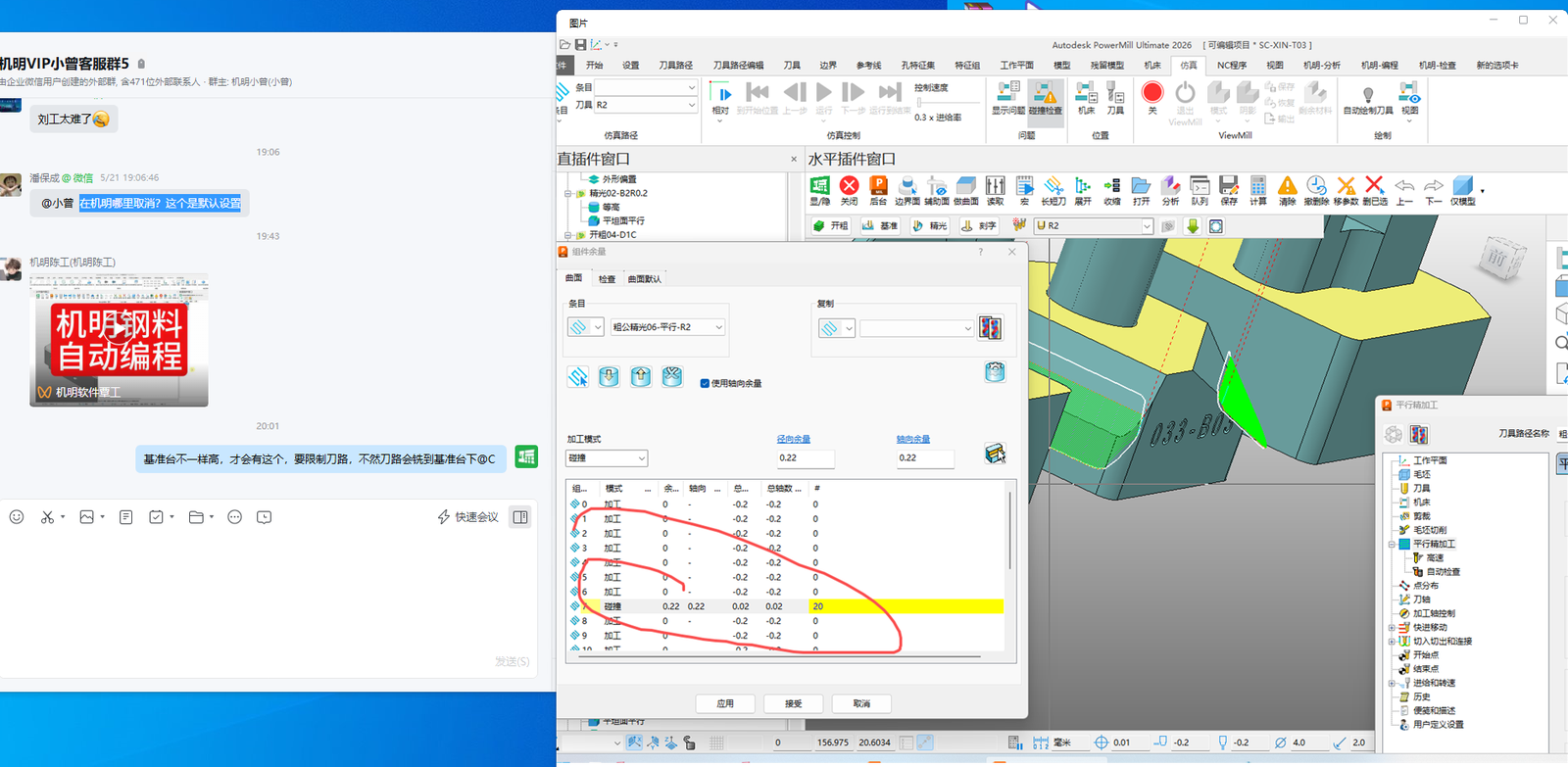Open the 刀具 R2 dropdown in ribbon
The height and width of the screenshot is (767, 1568).
pyautogui.click(x=646, y=105)
